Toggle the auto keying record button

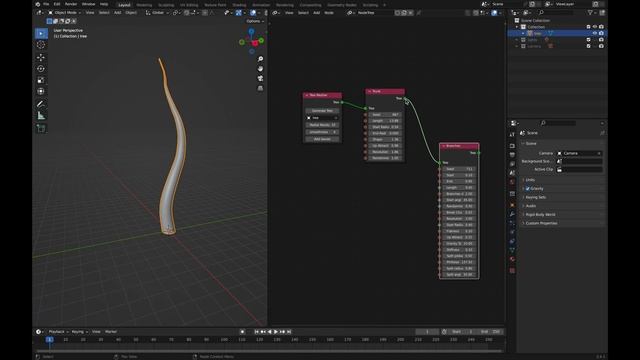click(x=242, y=332)
